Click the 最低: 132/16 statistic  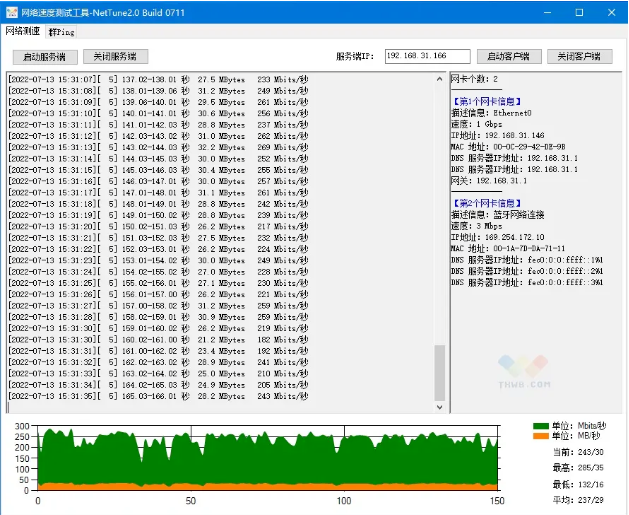click(x=578, y=485)
